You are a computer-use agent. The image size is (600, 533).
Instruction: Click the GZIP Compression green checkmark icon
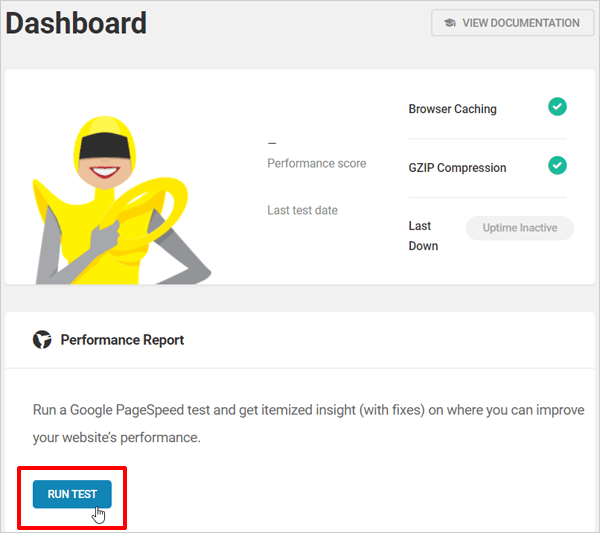(x=557, y=166)
